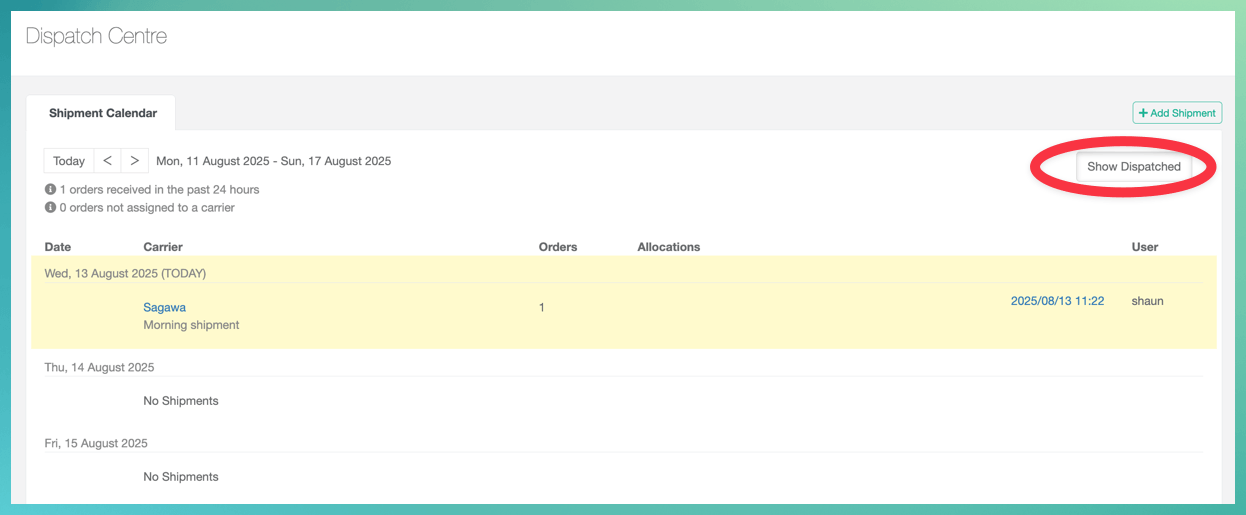This screenshot has width=1246, height=515.
Task: Open the 2025/08/13 11:22 timestamp link
Action: click(1057, 301)
